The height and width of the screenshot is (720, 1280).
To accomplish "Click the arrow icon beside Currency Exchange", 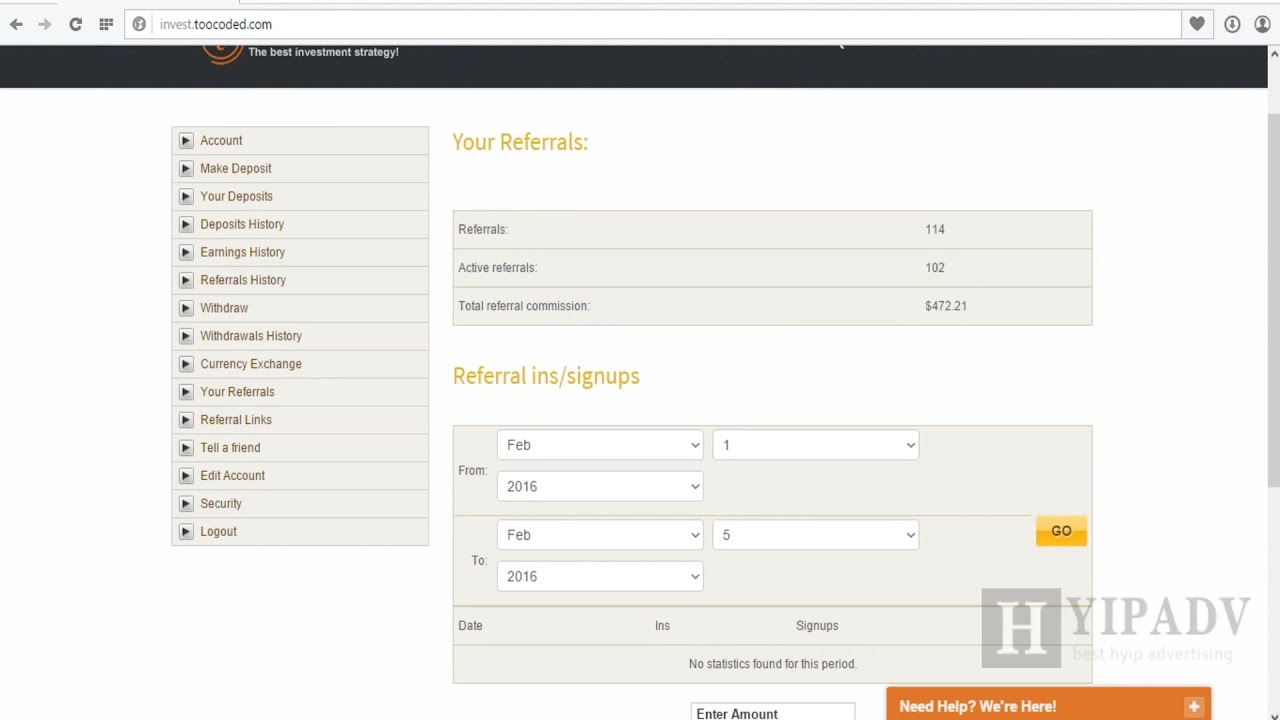I will [x=186, y=365].
